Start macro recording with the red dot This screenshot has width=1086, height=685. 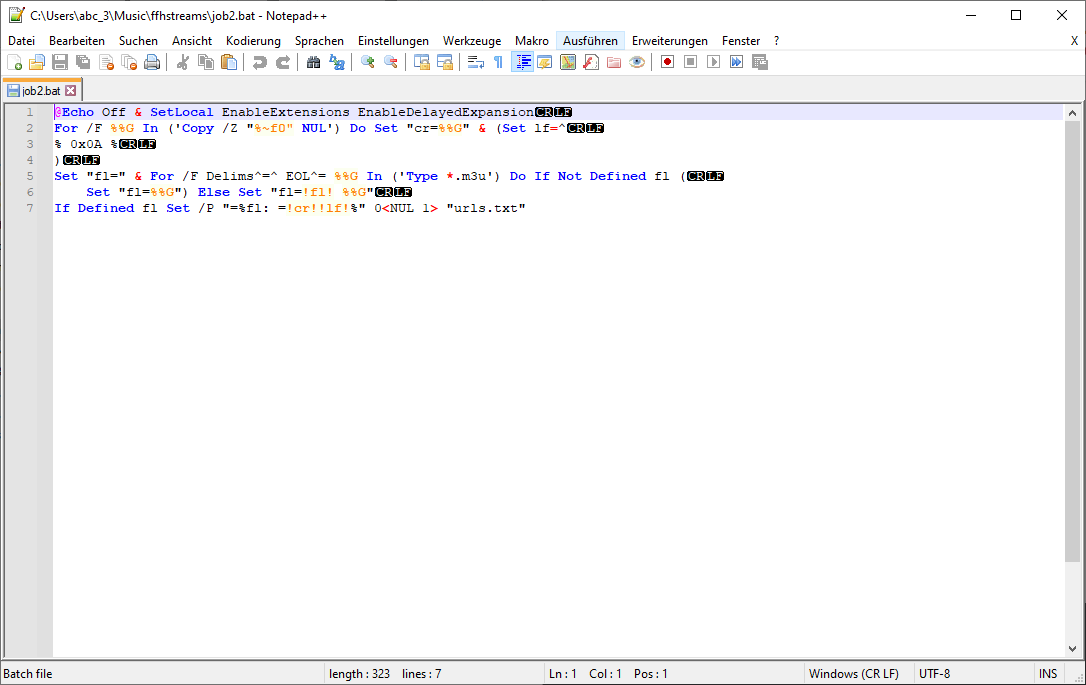click(667, 62)
